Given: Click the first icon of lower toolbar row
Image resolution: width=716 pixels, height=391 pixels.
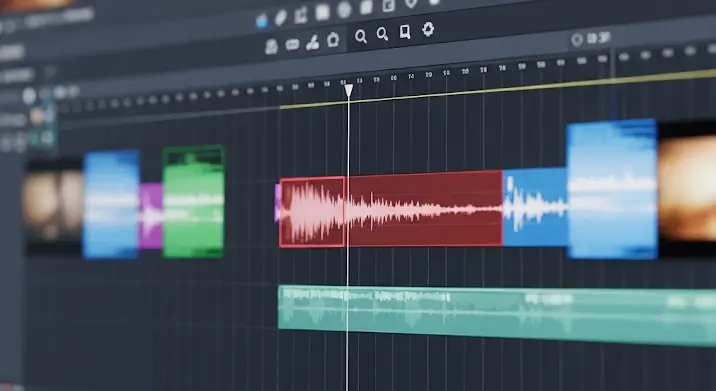Looking at the screenshot, I should pyautogui.click(x=271, y=47).
